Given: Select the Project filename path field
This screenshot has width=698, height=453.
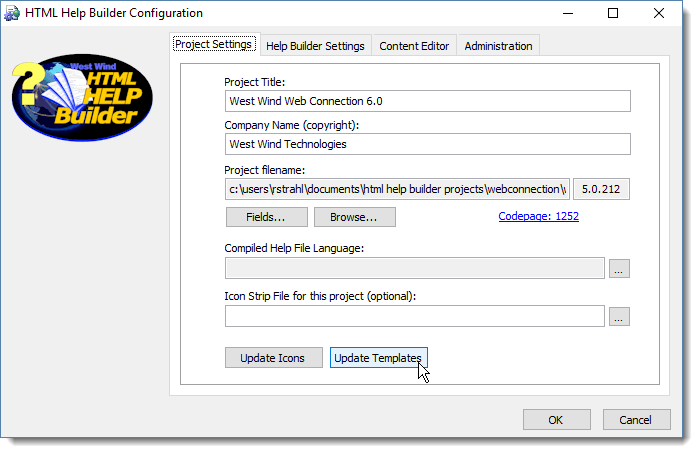Looking at the screenshot, I should [x=397, y=189].
